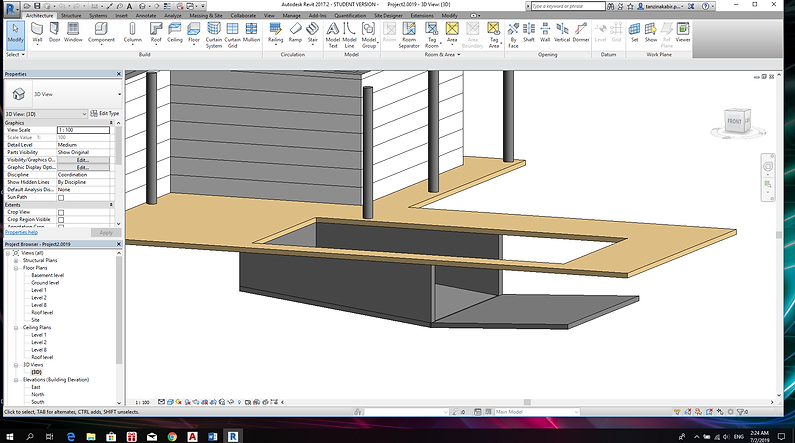
Task: Select the Stair tool
Action: [313, 33]
